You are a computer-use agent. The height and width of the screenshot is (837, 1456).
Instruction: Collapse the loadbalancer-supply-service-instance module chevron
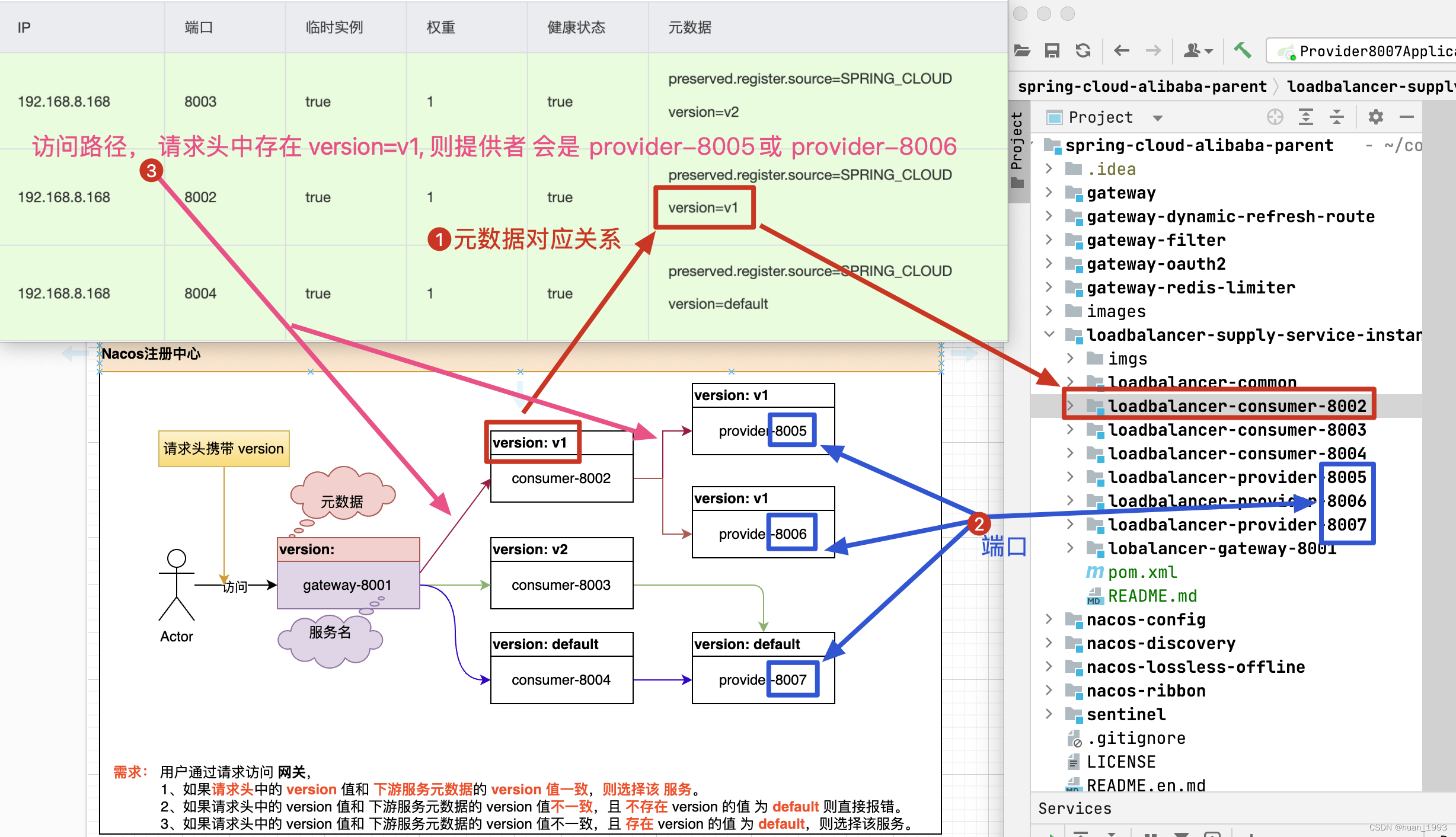1049,335
